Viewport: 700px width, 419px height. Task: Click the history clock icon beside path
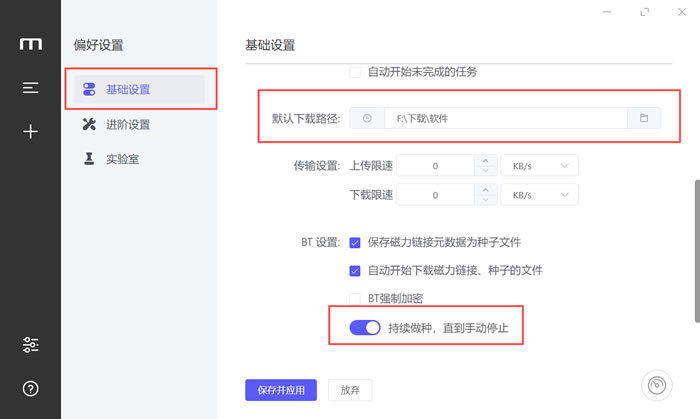click(x=367, y=118)
